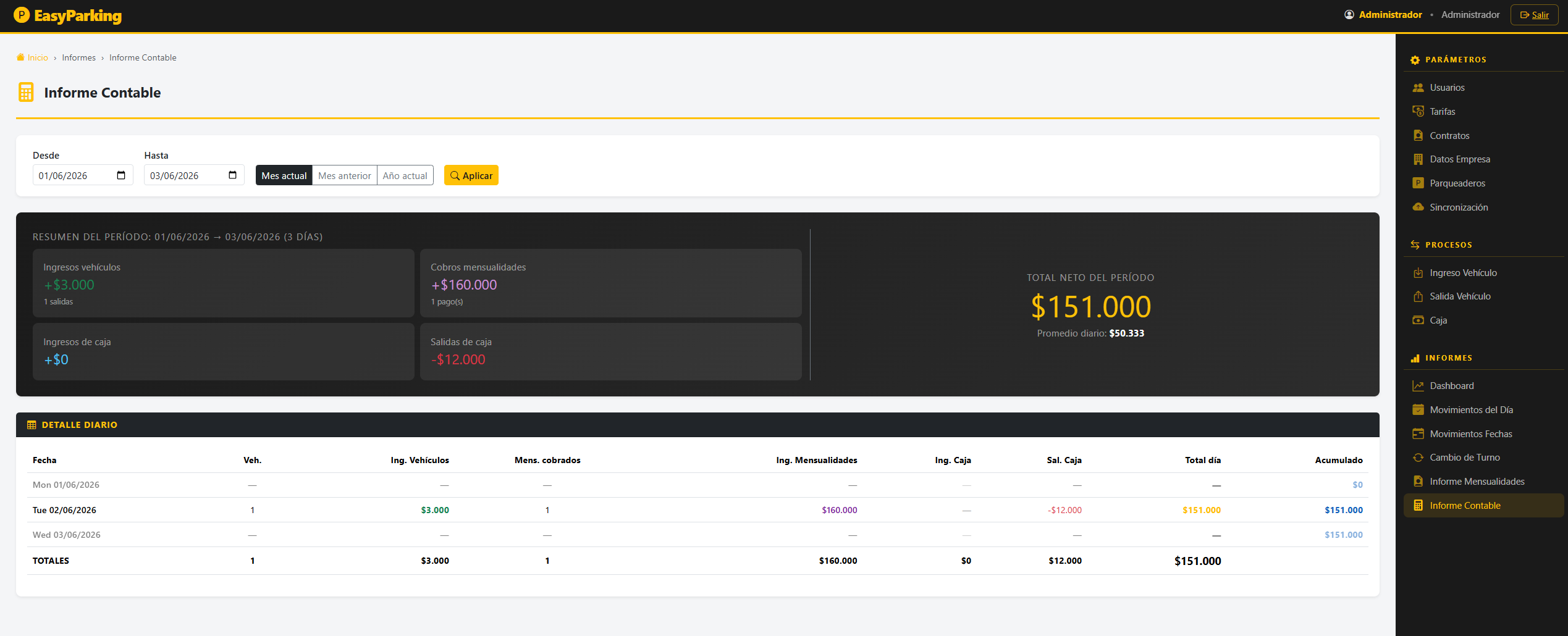Image resolution: width=1568 pixels, height=636 pixels.
Task: Click the Salida Vehículo sidebar icon
Action: 1418,296
